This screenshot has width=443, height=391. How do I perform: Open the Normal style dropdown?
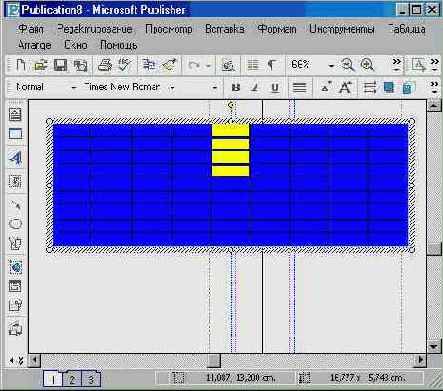(x=74, y=88)
